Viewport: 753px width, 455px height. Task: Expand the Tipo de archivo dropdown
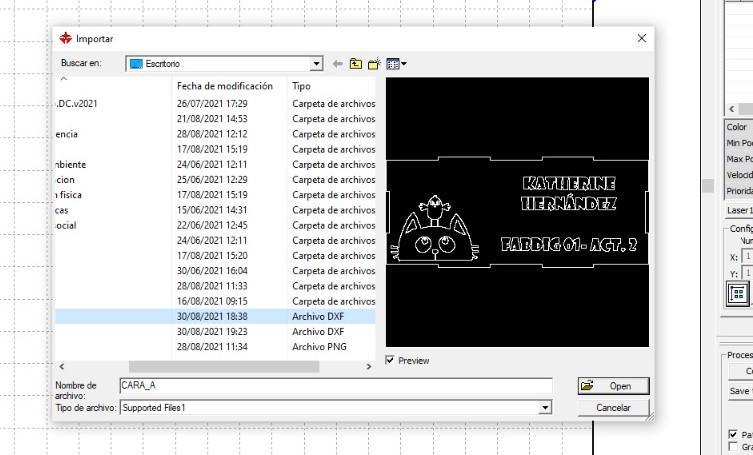pos(545,407)
